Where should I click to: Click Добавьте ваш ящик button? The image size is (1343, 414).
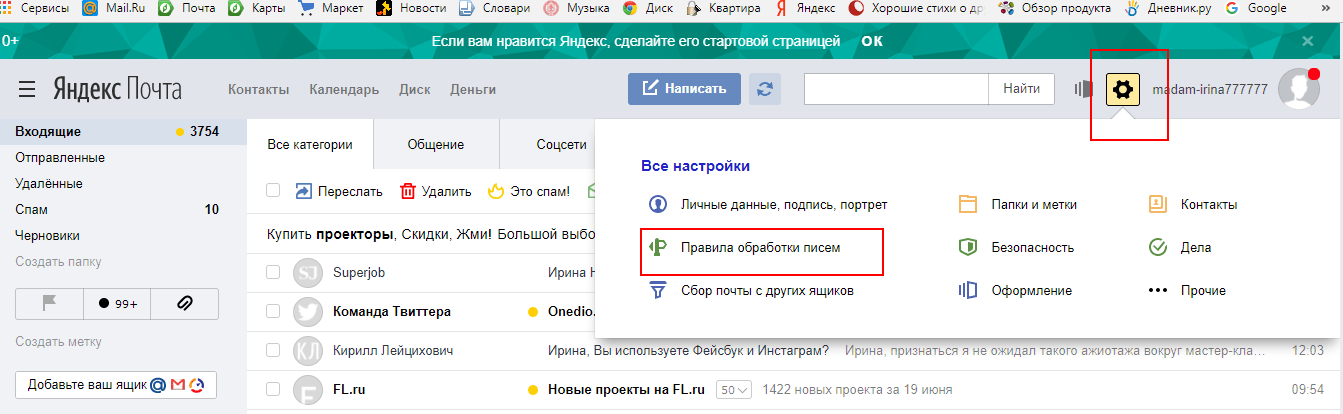tap(116, 385)
